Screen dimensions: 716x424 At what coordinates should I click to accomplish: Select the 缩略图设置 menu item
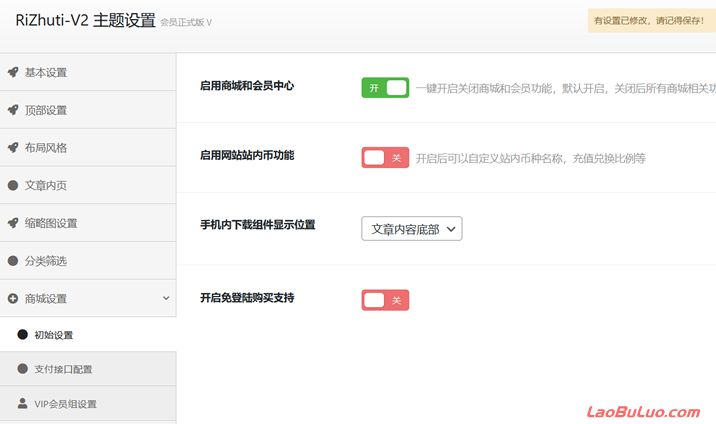(x=88, y=223)
